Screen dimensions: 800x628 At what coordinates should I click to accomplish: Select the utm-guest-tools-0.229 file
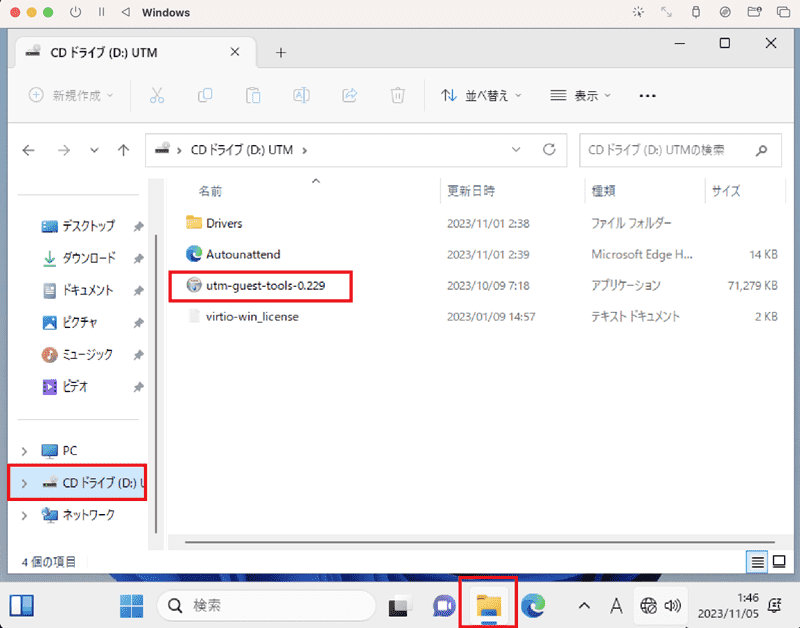coord(265,285)
